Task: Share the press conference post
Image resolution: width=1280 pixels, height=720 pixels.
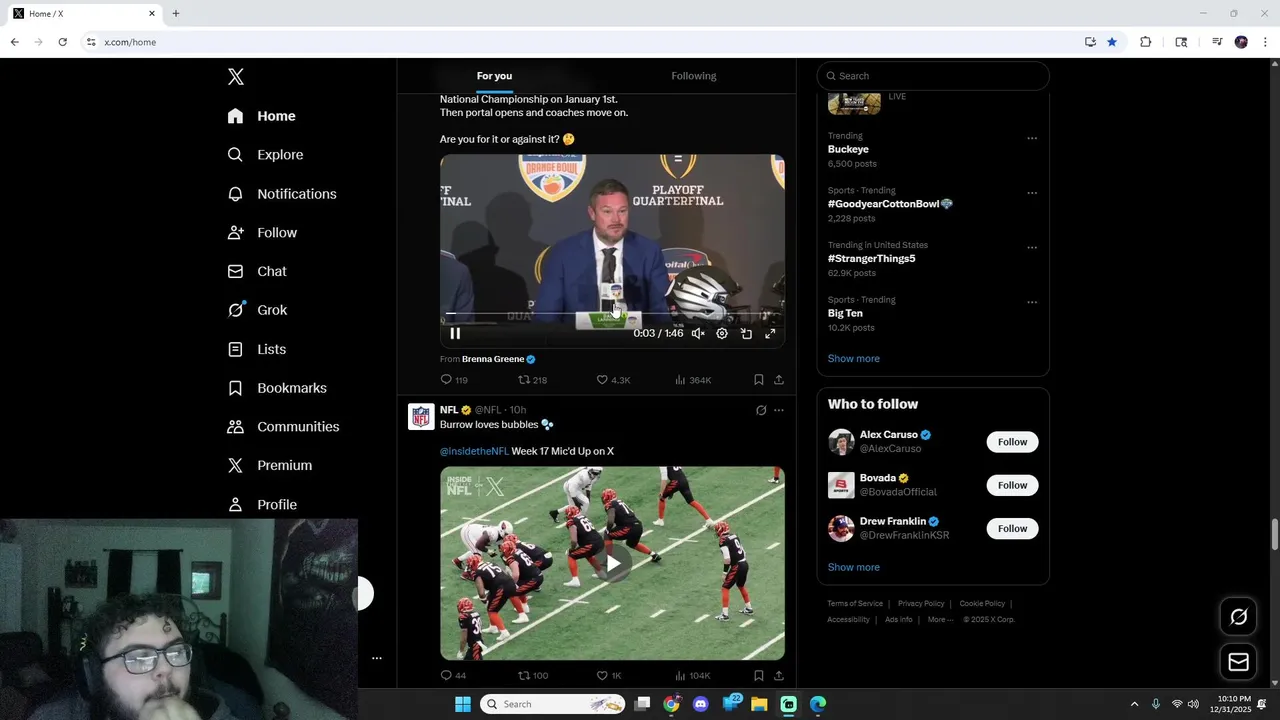Action: click(x=779, y=380)
